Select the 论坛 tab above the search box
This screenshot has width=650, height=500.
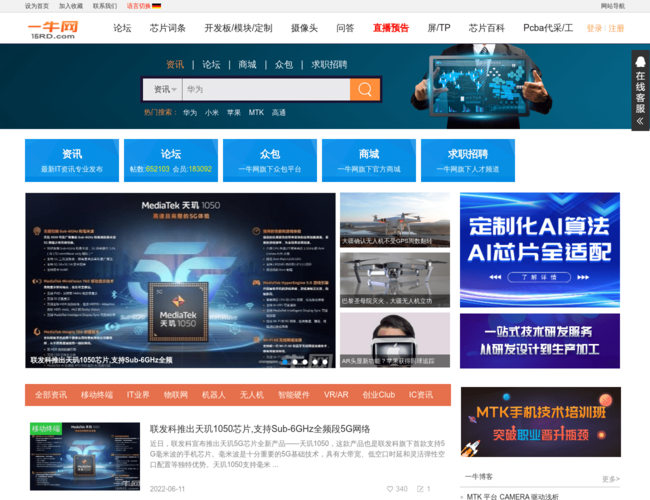click(211, 64)
